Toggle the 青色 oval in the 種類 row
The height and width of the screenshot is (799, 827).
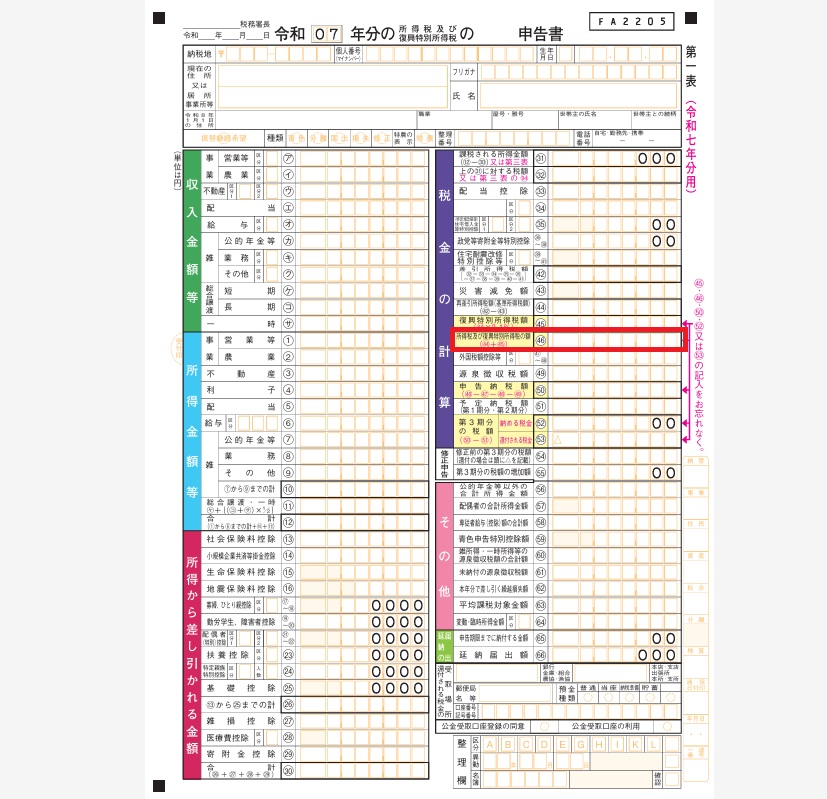(x=297, y=138)
